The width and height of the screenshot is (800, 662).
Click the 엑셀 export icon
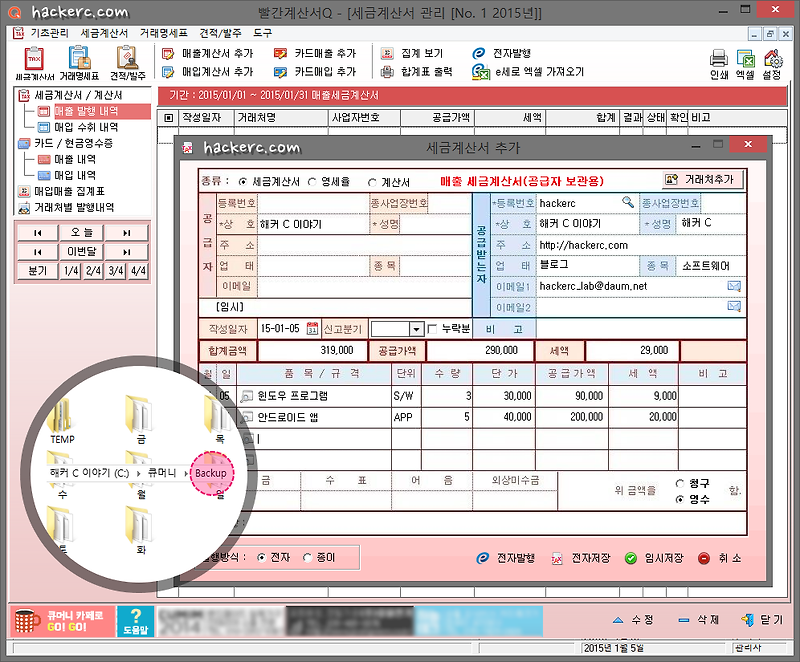pos(745,64)
